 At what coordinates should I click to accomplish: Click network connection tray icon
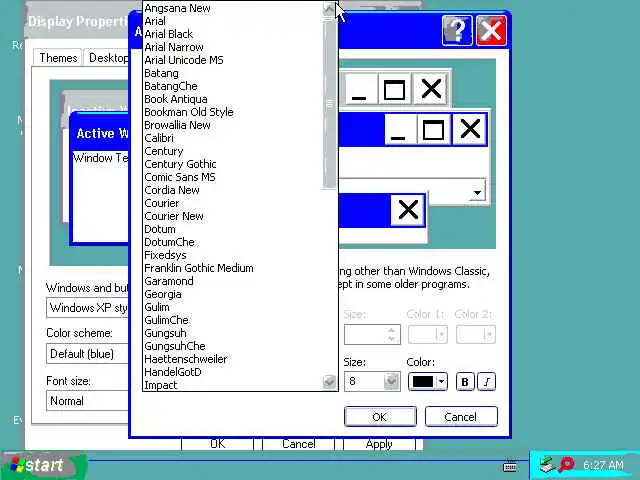(x=547, y=465)
